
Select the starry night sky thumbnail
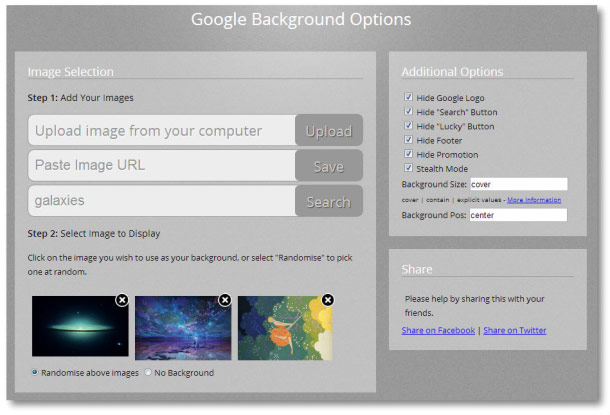pyautogui.click(x=182, y=328)
